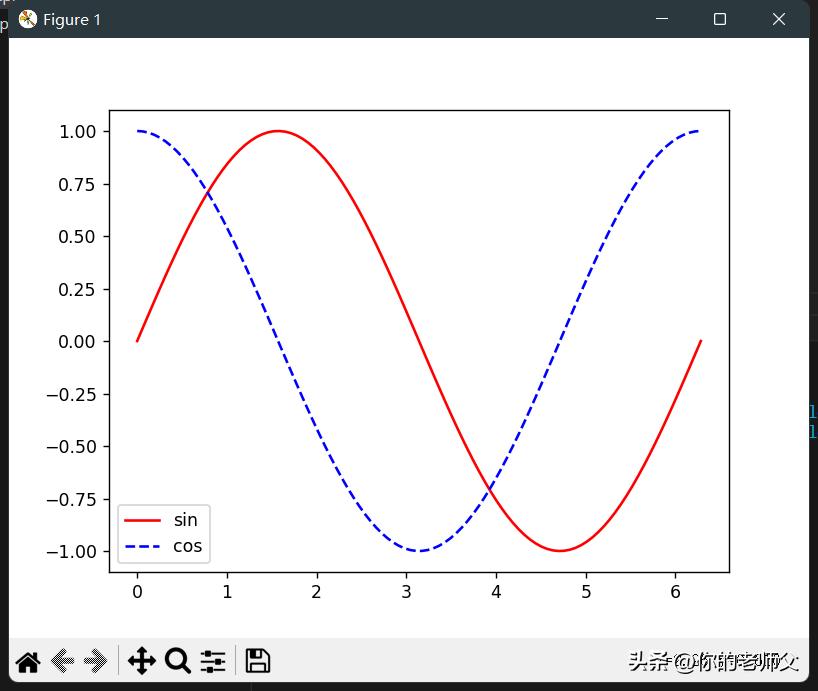The width and height of the screenshot is (818, 691).
Task: Click the x-axis tick label 3
Action: (x=406, y=591)
